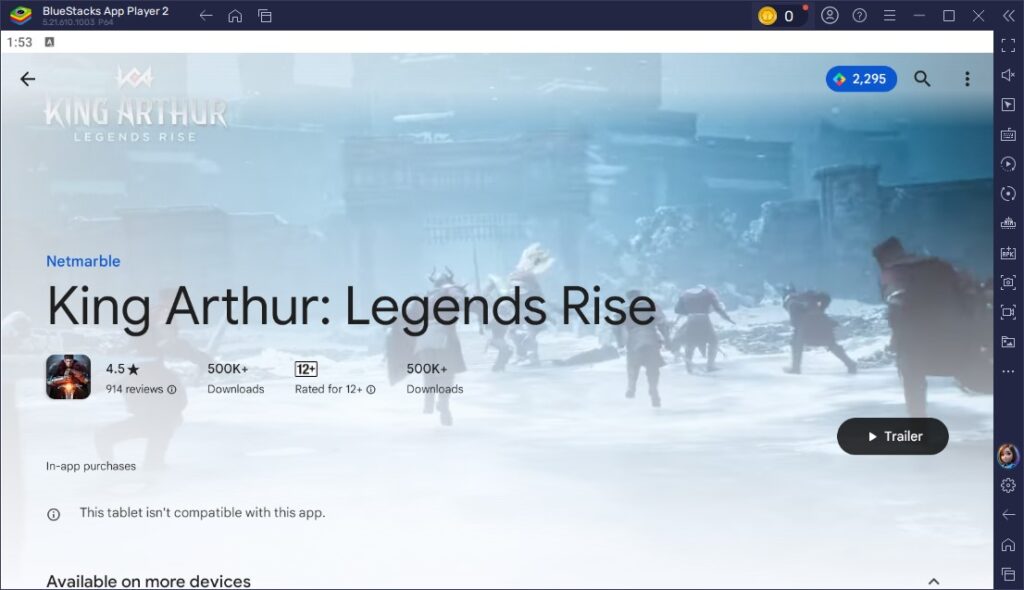Play the Trailer for King Arthur
Viewport: 1024px width, 590px height.
(892, 436)
